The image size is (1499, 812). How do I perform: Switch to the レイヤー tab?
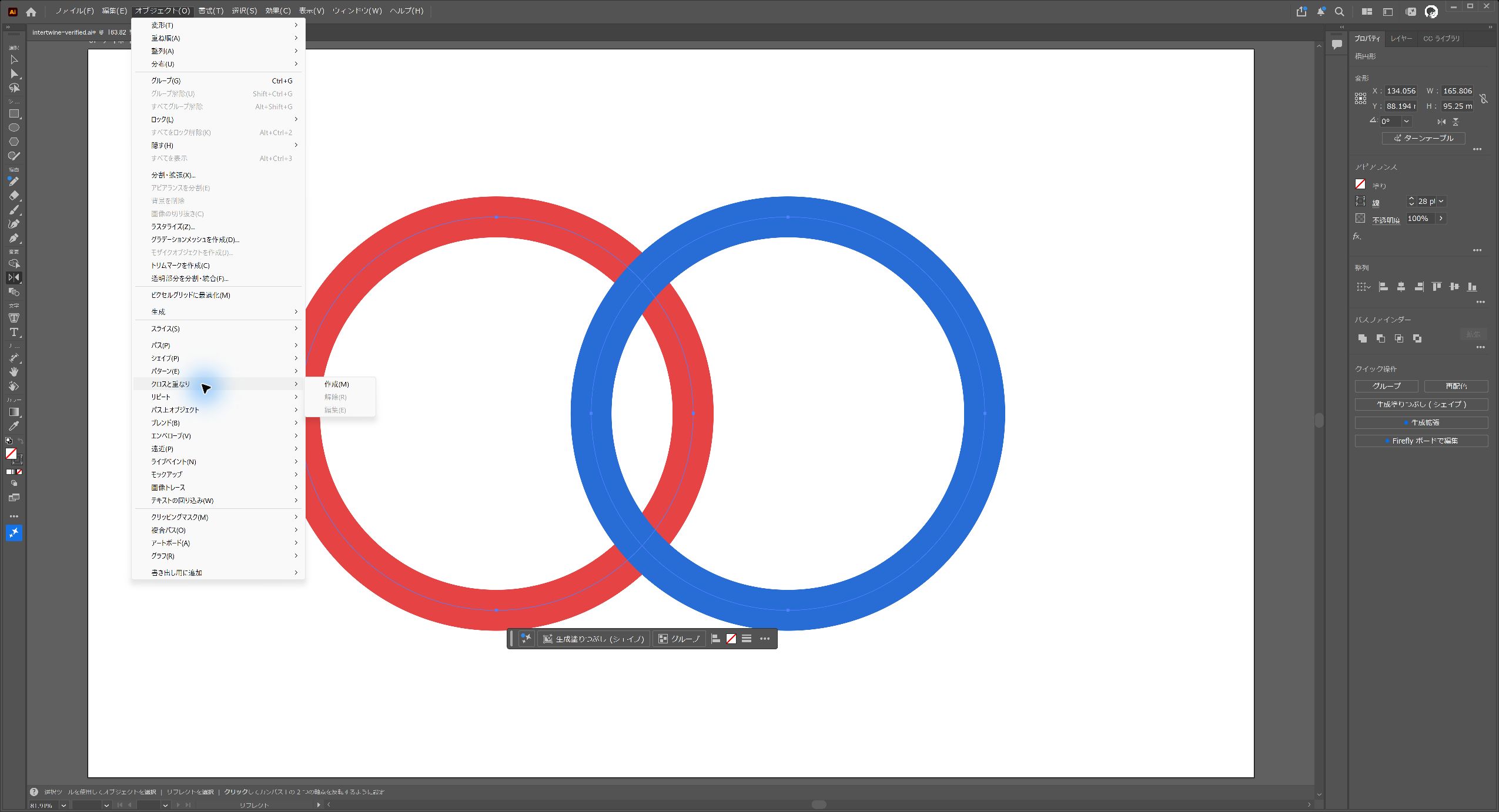[x=1401, y=39]
